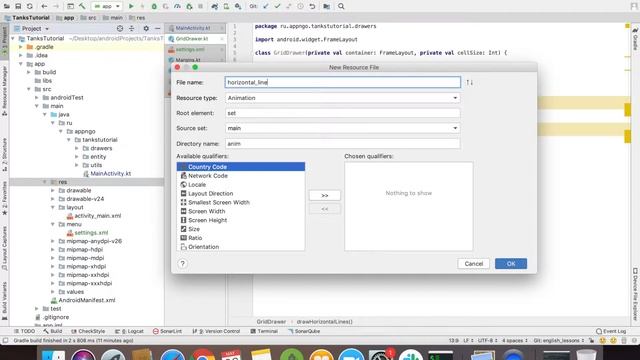Open the Source set dropdown
The height and width of the screenshot is (360, 640).
point(342,128)
